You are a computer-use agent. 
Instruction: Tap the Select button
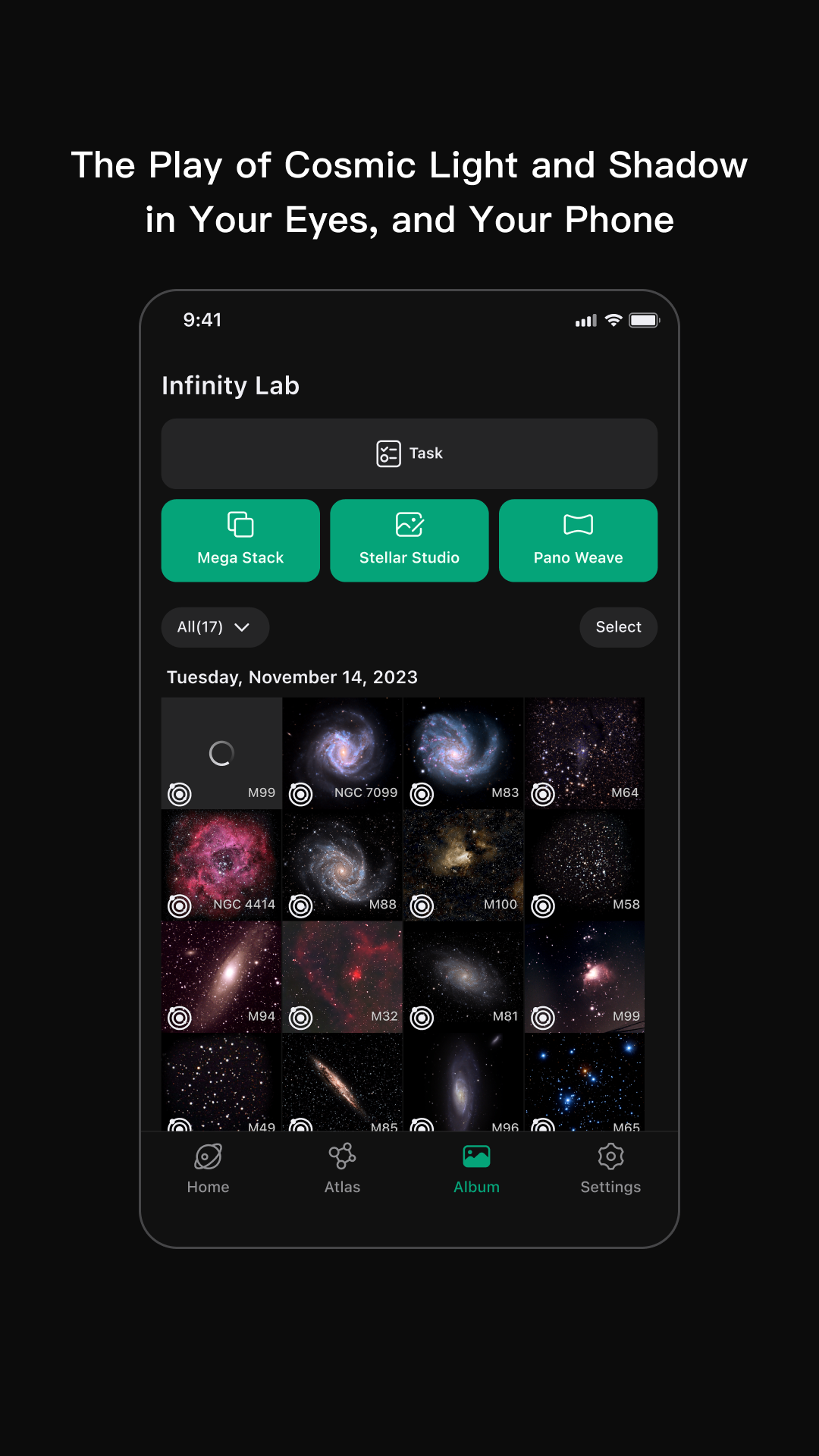click(618, 627)
